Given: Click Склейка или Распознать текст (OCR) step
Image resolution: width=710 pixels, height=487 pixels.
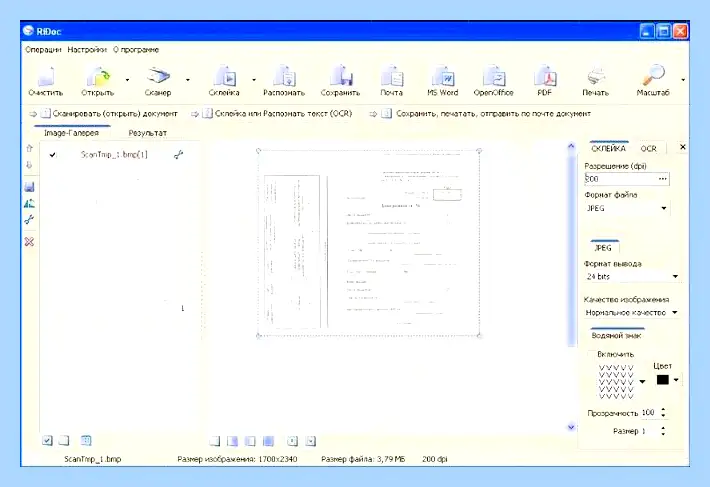Looking at the screenshot, I should pyautogui.click(x=272, y=114).
